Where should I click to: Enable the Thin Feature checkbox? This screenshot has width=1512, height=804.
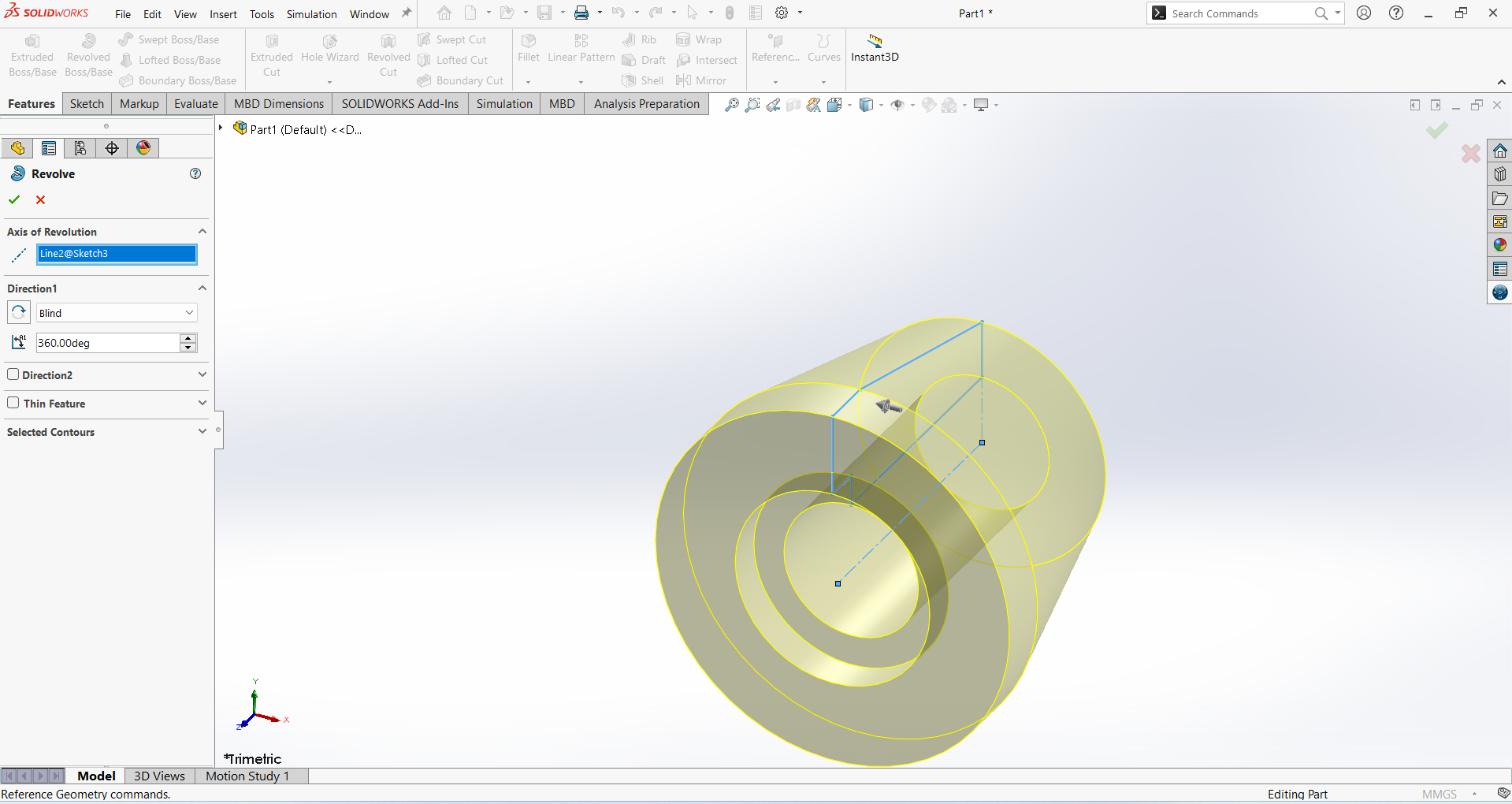13,403
